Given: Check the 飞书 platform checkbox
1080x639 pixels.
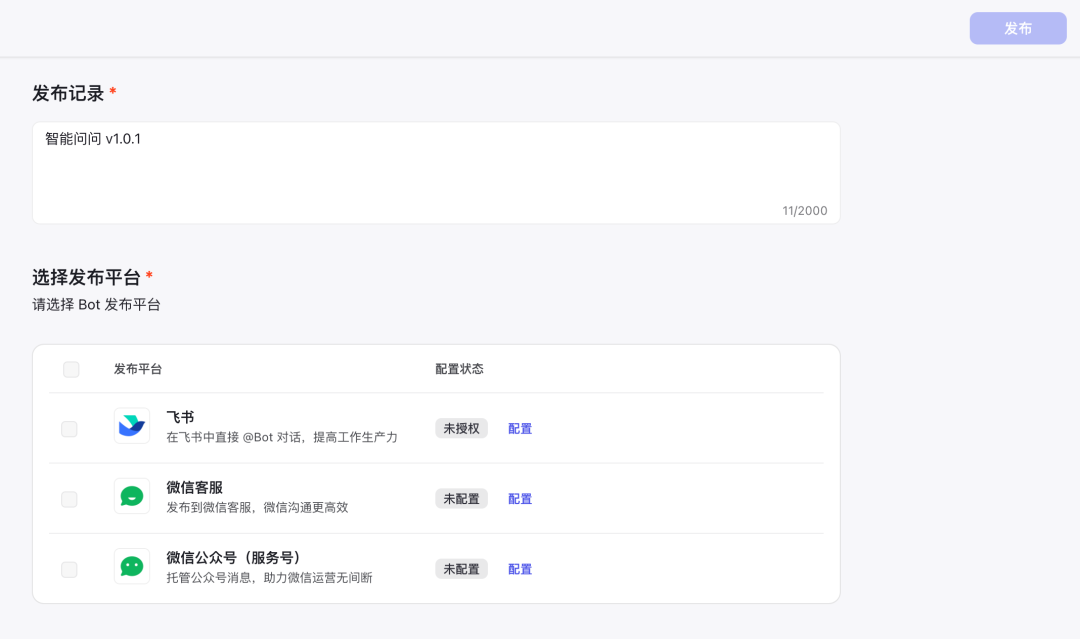Looking at the screenshot, I should click(x=69, y=429).
